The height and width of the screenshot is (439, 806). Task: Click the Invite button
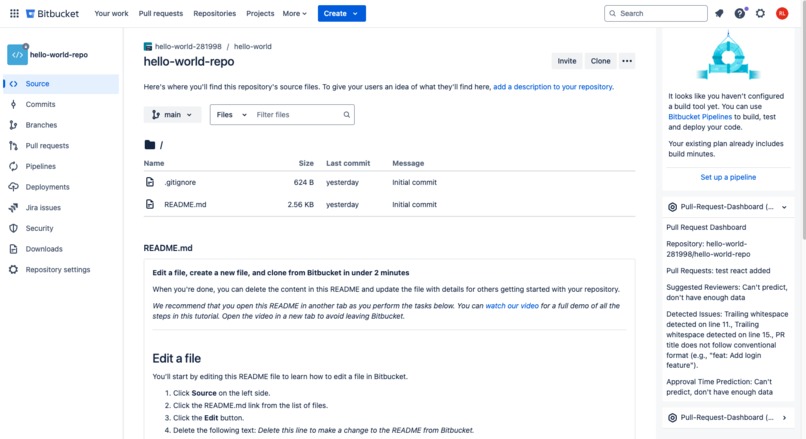[x=567, y=61]
